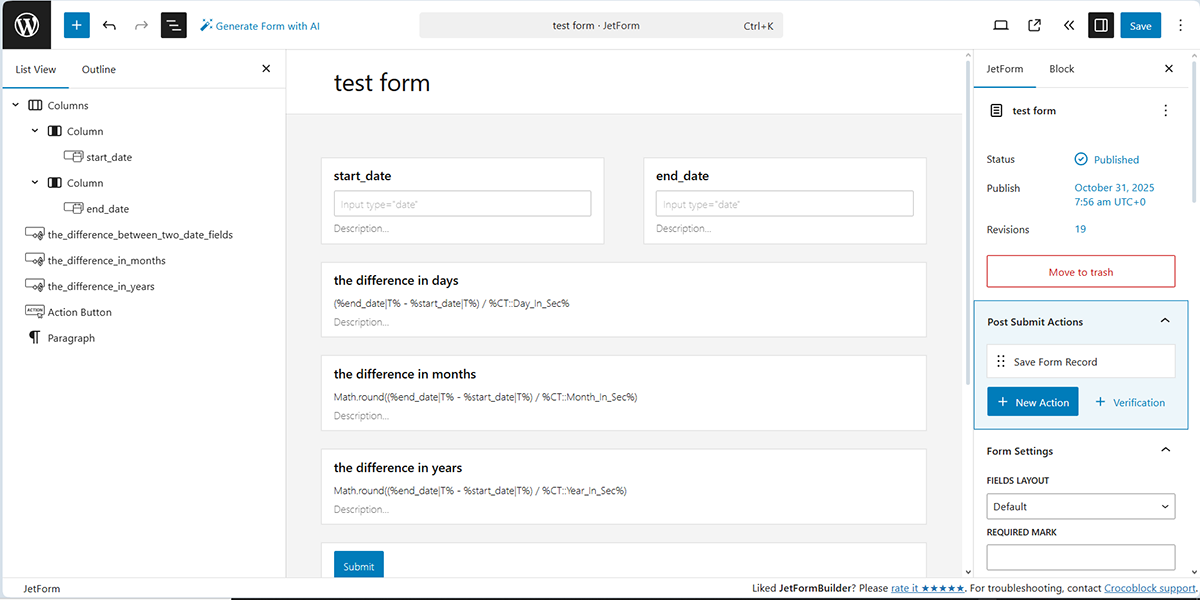Toggle the document overview list icon
1200x600 pixels.
click(174, 25)
